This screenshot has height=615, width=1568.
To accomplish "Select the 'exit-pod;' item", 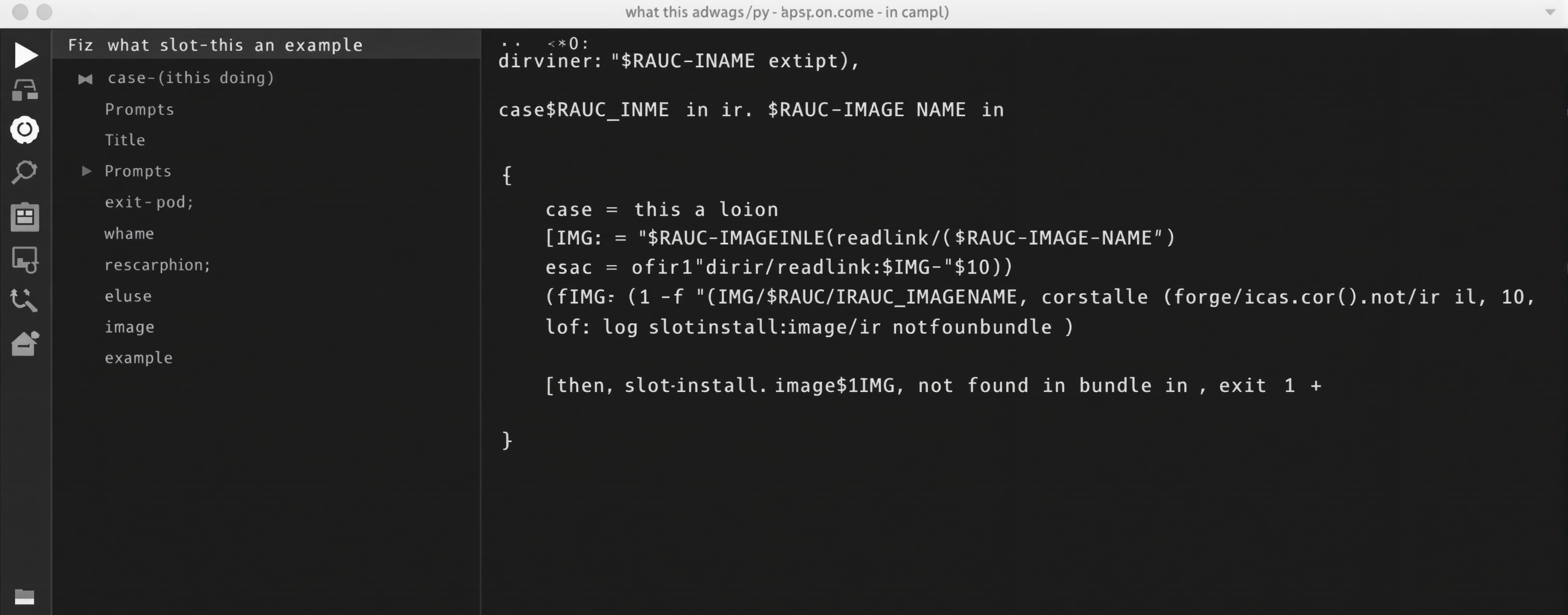I will click(149, 202).
